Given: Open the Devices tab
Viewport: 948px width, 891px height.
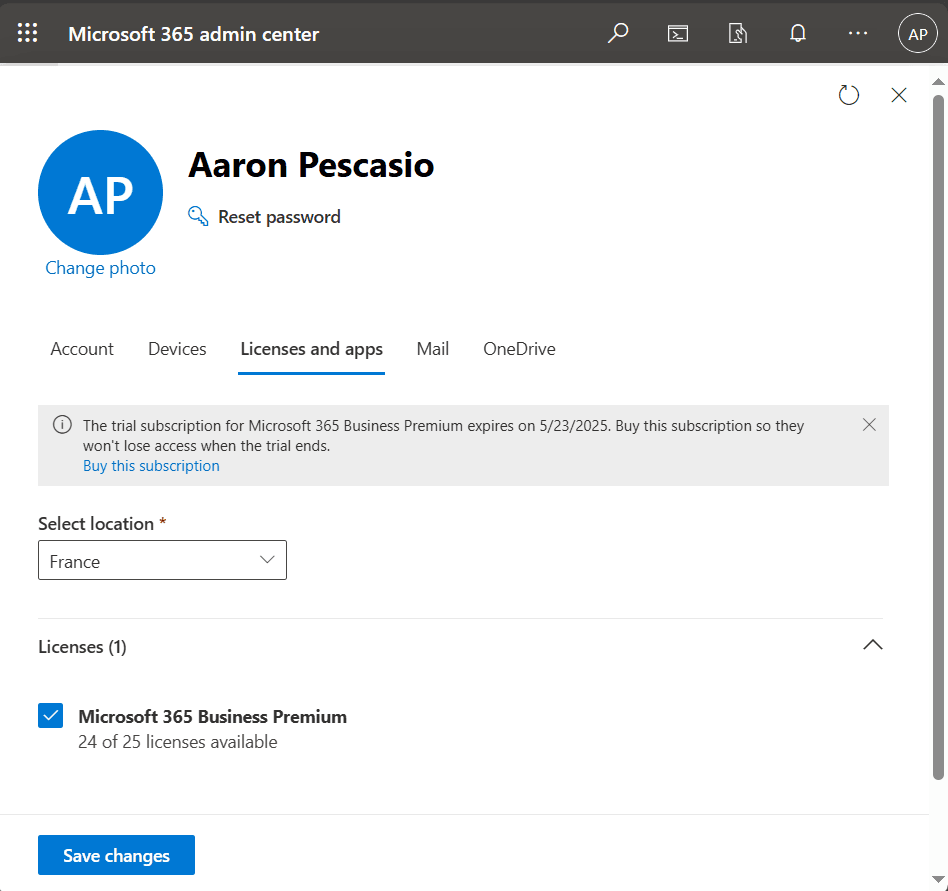Looking at the screenshot, I should [x=176, y=349].
